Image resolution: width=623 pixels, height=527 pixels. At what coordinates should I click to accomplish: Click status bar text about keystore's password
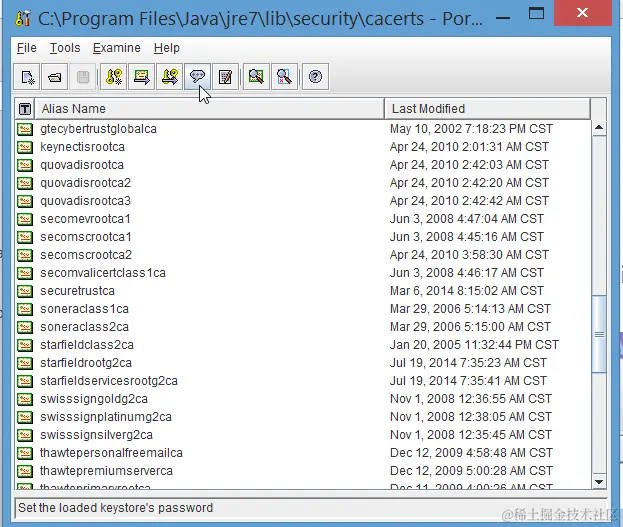[x=116, y=508]
